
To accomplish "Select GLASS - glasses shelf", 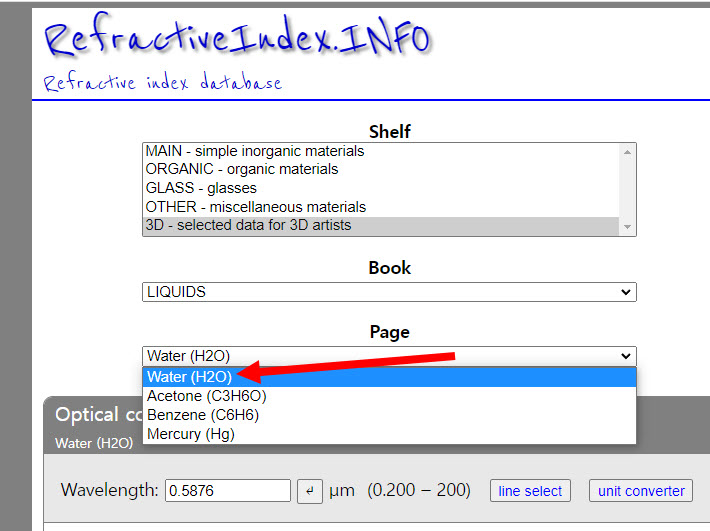I will [x=381, y=188].
